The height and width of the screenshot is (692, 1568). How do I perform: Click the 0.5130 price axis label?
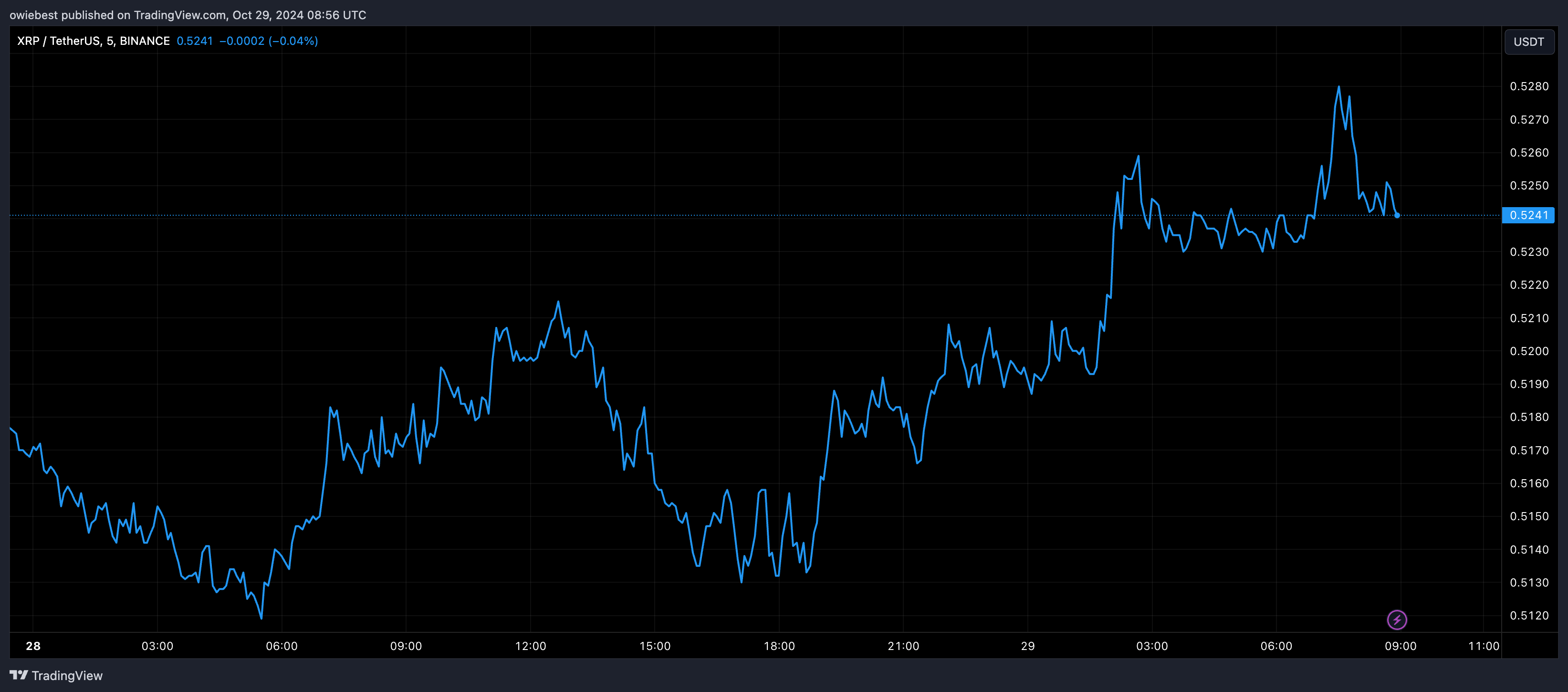coord(1529,582)
